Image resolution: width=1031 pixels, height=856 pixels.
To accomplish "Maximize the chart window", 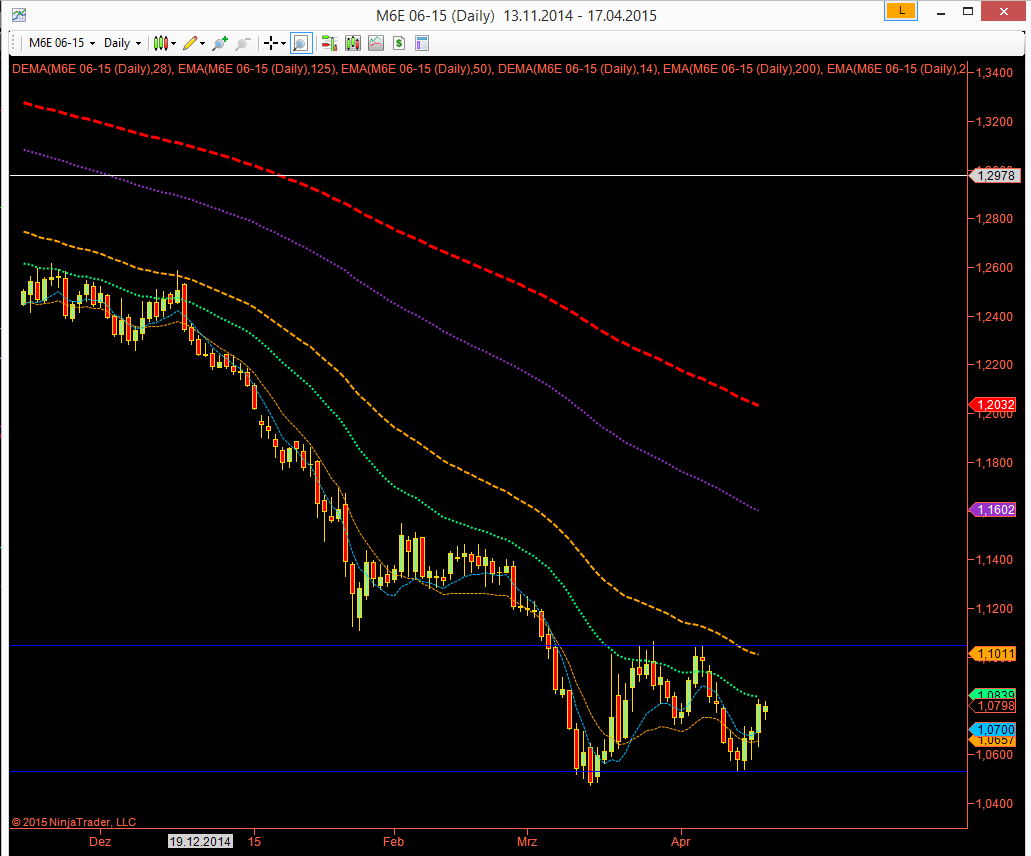I will tap(968, 11).
